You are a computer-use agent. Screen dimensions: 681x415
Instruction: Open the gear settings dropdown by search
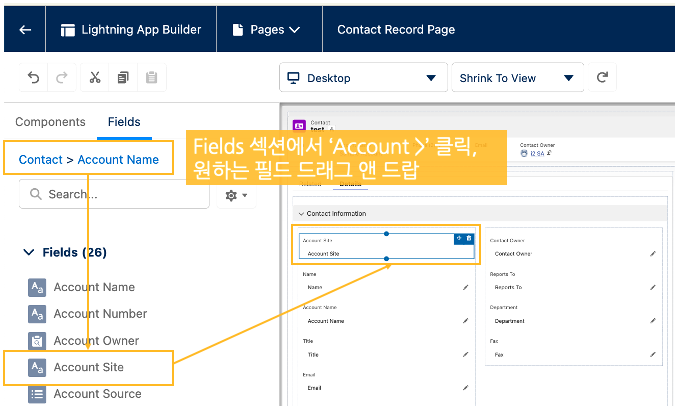point(237,195)
